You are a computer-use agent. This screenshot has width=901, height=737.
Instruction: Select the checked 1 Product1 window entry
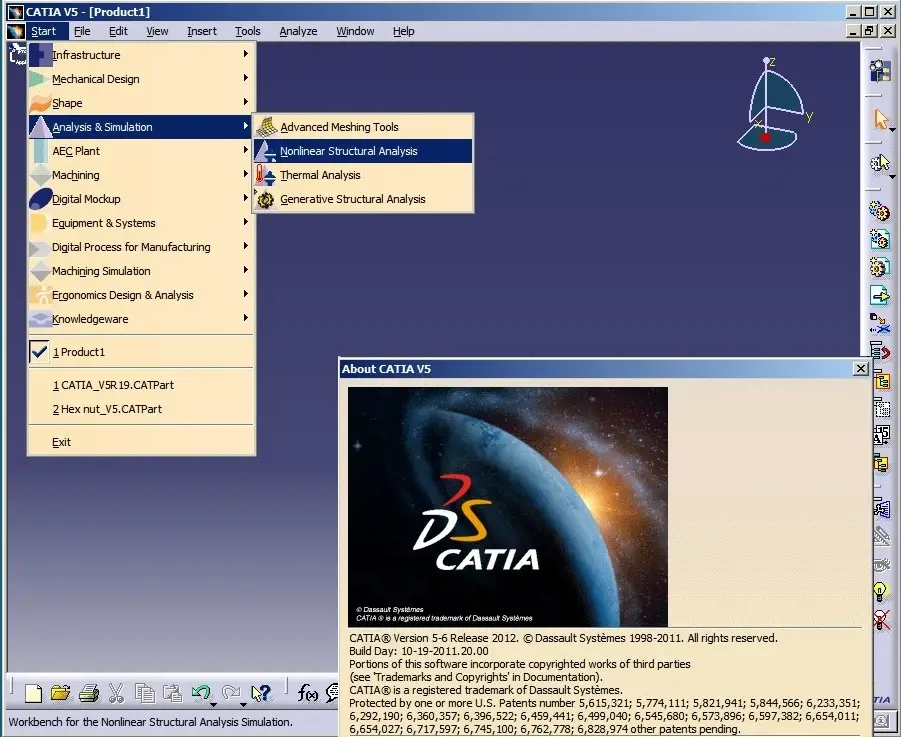(141, 352)
